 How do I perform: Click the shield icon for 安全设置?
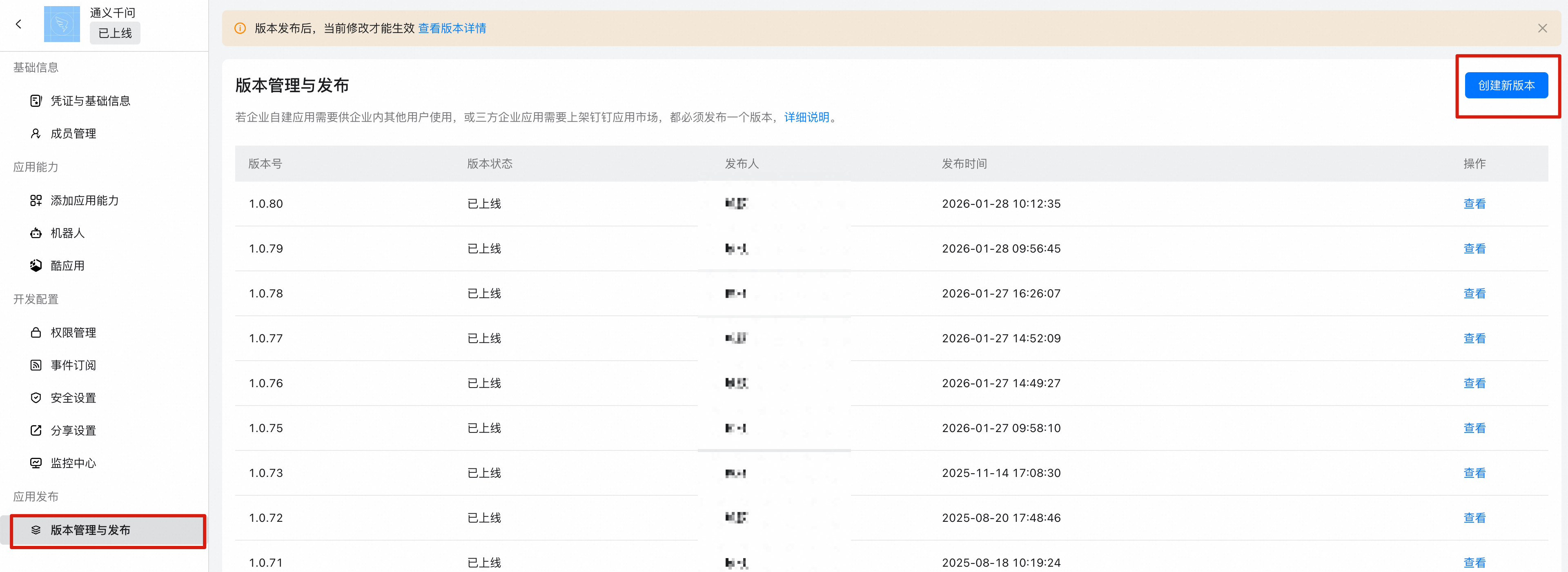(x=36, y=397)
